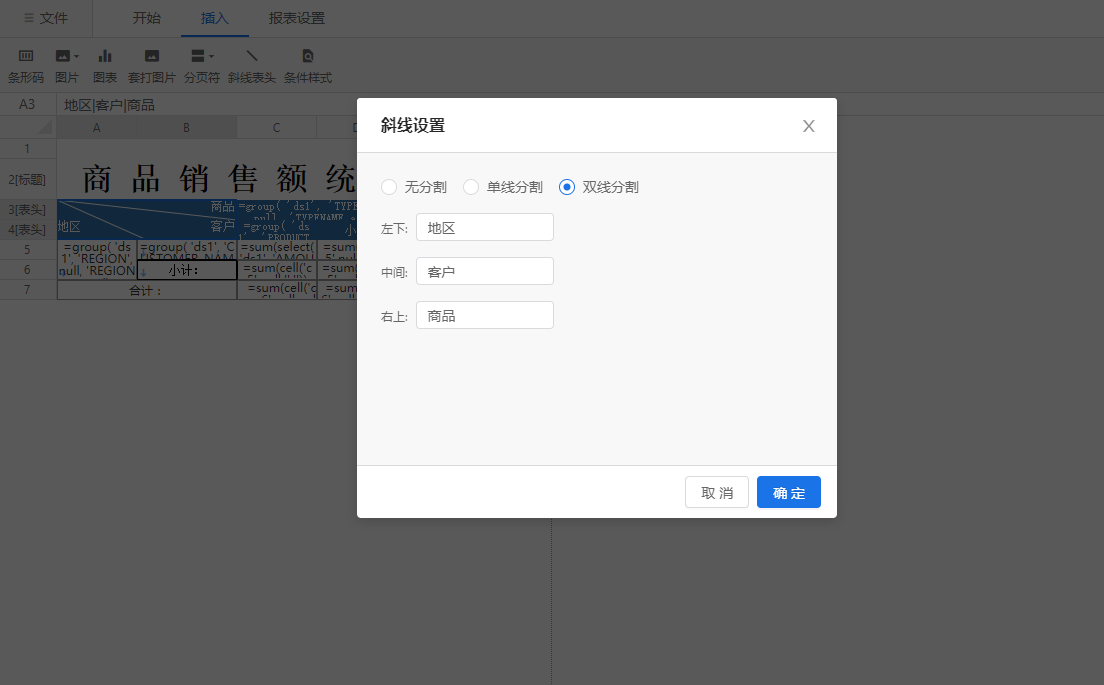Click the 斜线表头 diagonal header icon
Viewport: 1104px width, 685px height.
[252, 56]
